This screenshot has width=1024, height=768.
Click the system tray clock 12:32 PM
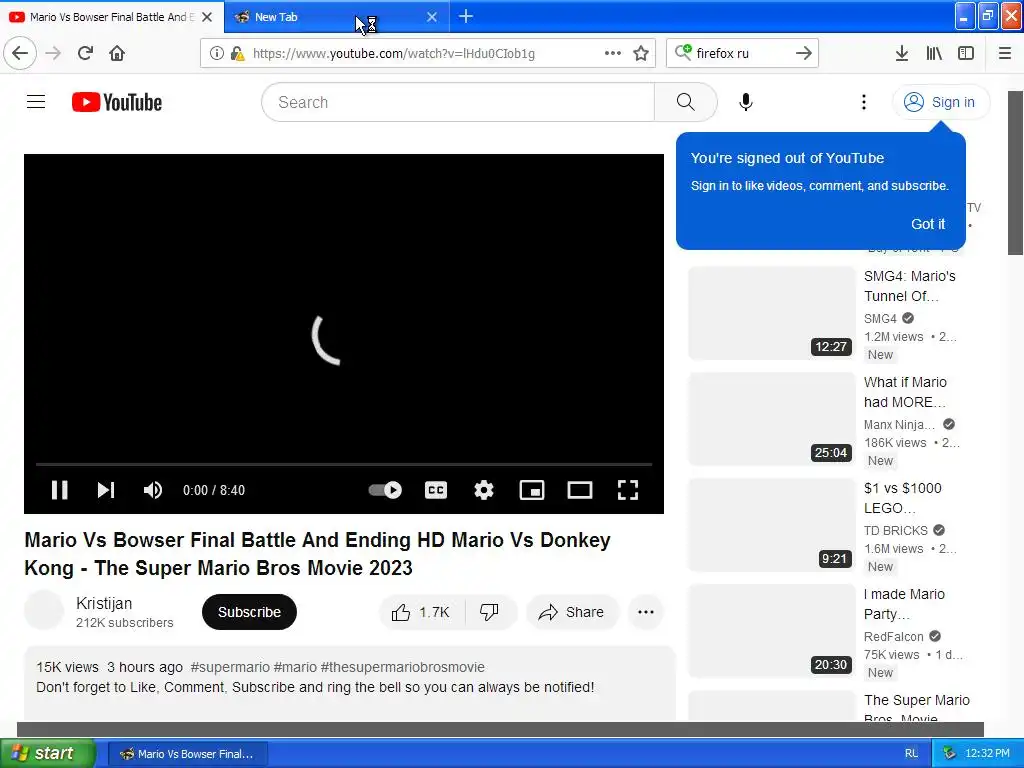[987, 754]
